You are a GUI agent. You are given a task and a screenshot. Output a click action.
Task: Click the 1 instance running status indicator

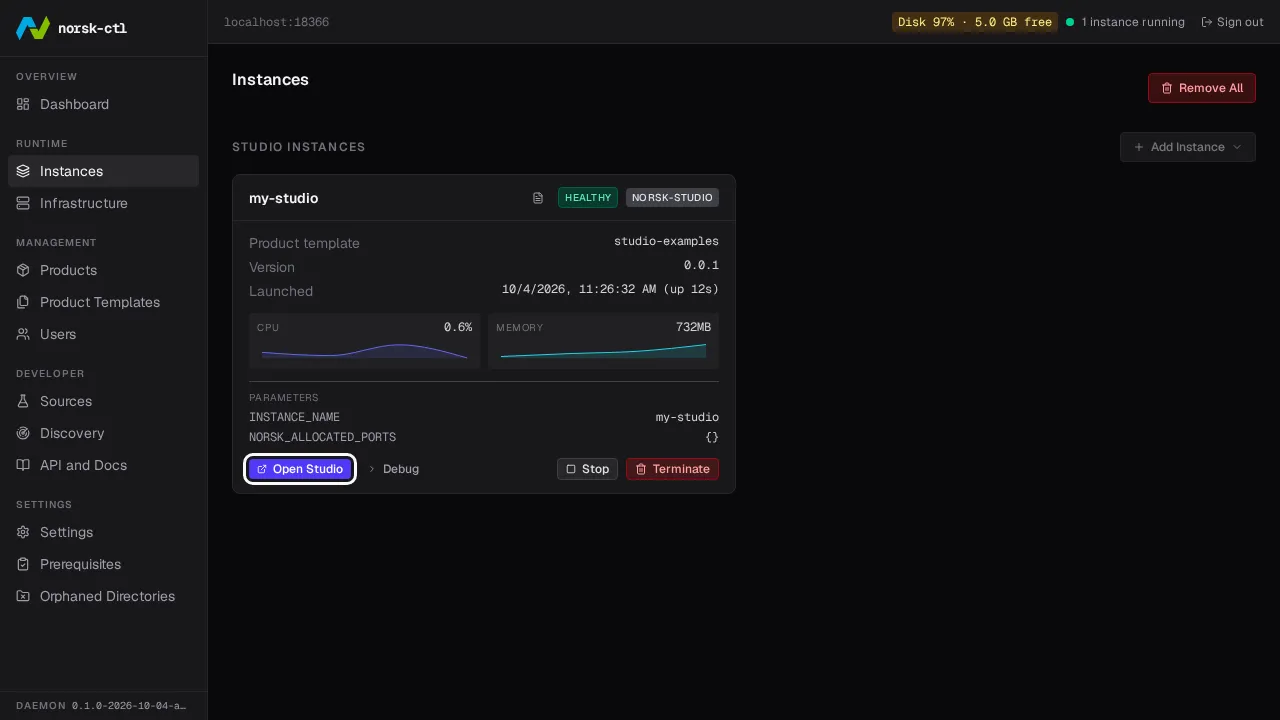(x=1125, y=22)
